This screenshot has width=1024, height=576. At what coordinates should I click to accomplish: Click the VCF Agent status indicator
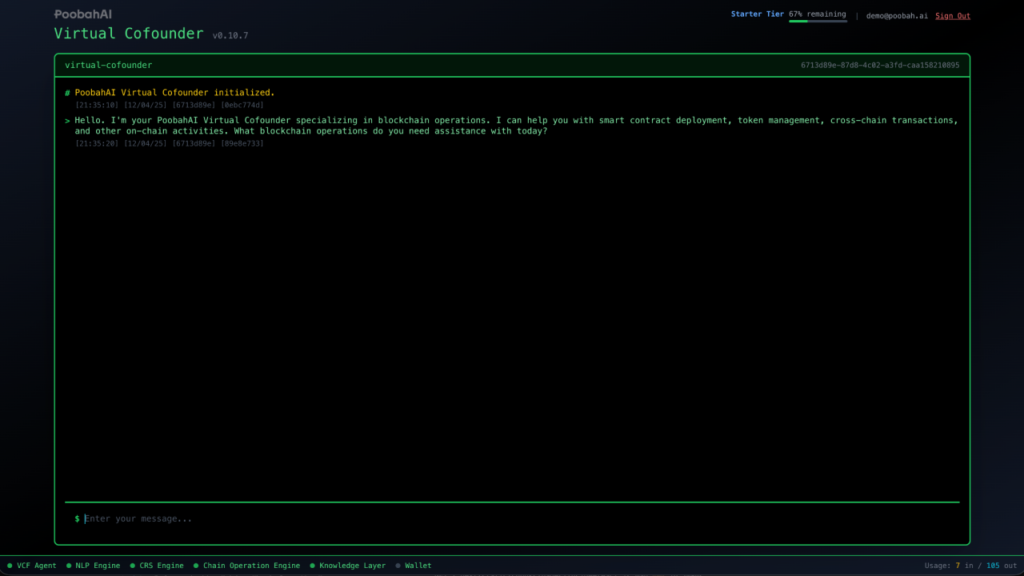(32, 566)
